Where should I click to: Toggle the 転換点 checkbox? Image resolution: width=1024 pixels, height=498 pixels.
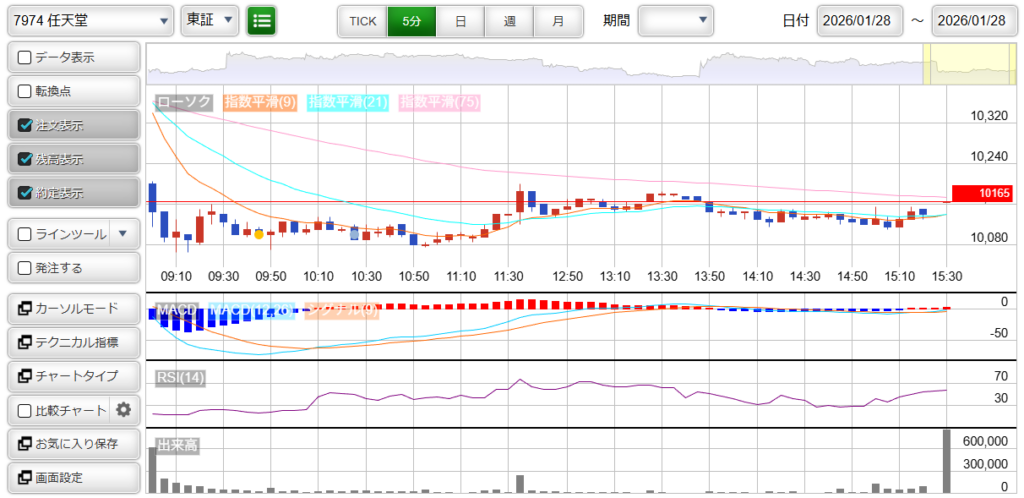[x=26, y=92]
